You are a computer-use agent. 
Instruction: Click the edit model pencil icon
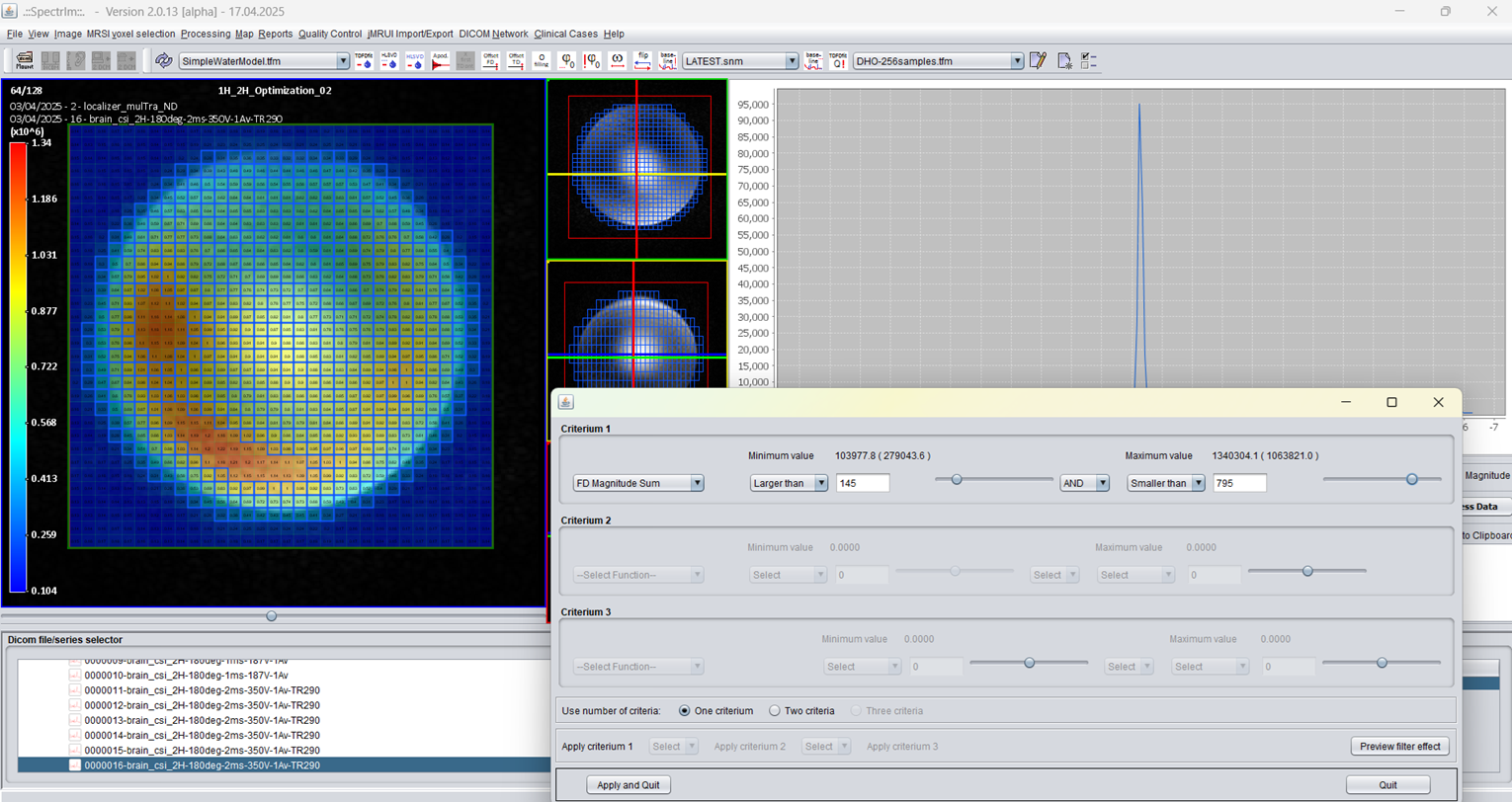click(1038, 60)
